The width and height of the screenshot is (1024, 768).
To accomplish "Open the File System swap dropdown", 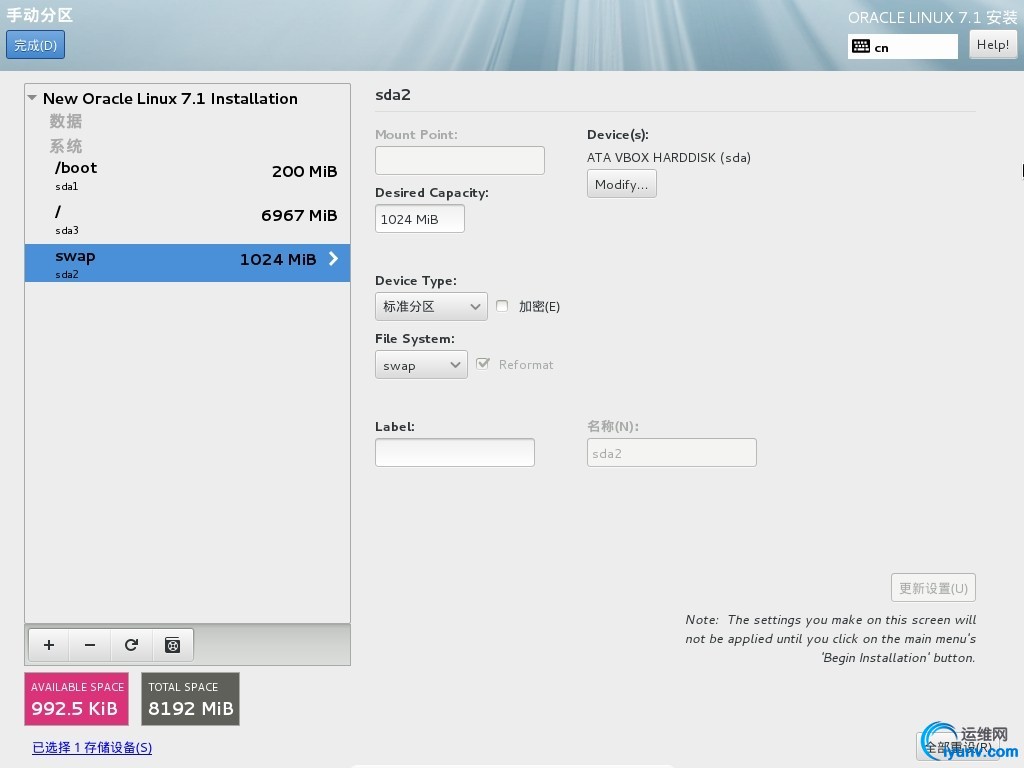I will pyautogui.click(x=421, y=364).
